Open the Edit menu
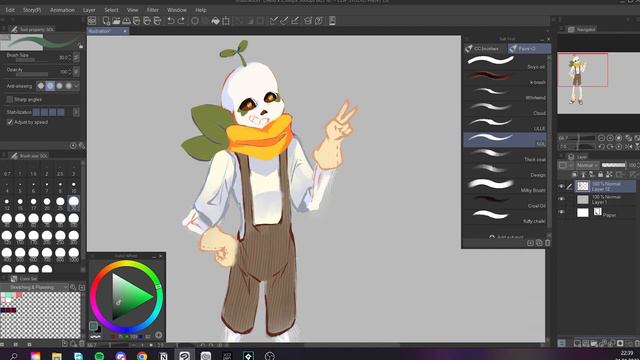Viewport: 640px width, 360px height. coord(10,10)
